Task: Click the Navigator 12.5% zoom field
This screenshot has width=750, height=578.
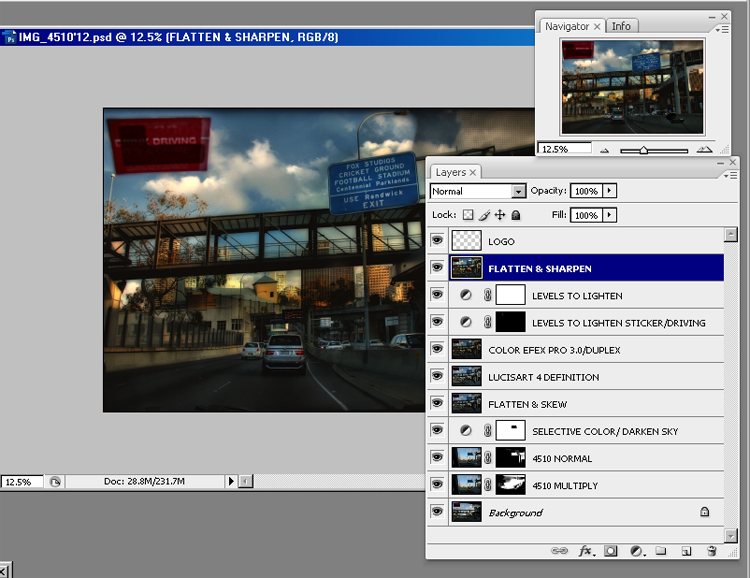Action: 564,148
